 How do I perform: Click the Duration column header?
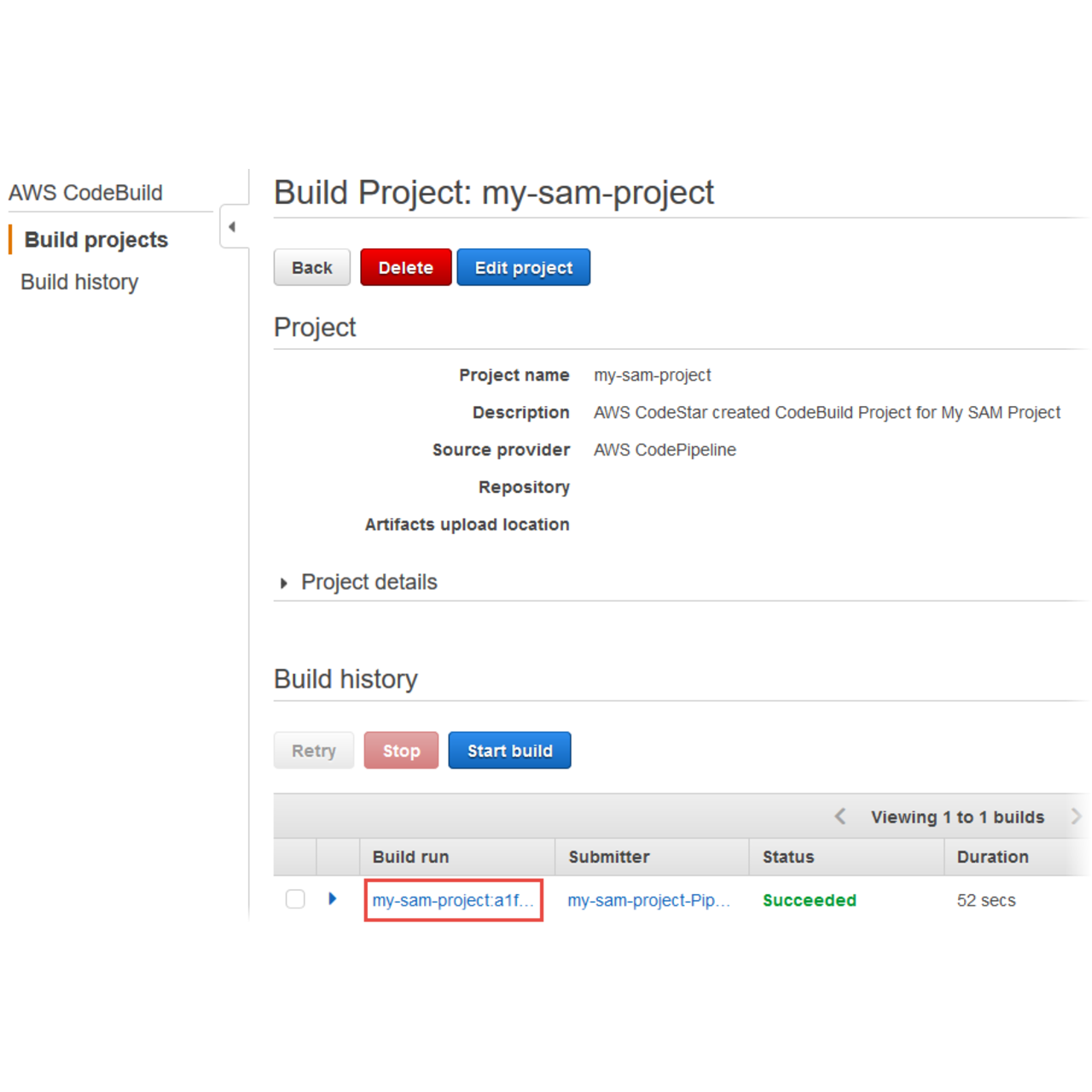[992, 857]
